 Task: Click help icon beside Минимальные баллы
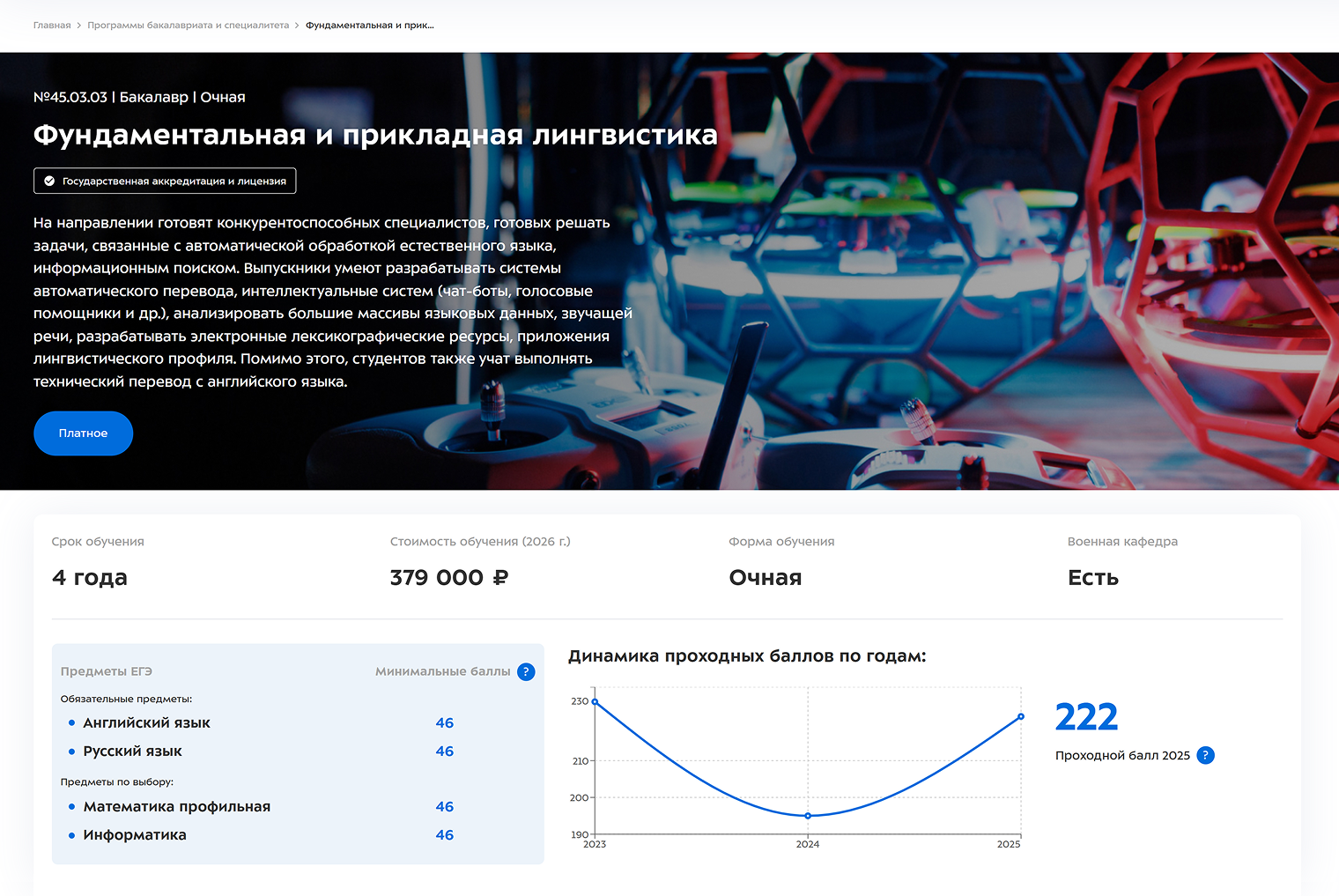tap(526, 672)
